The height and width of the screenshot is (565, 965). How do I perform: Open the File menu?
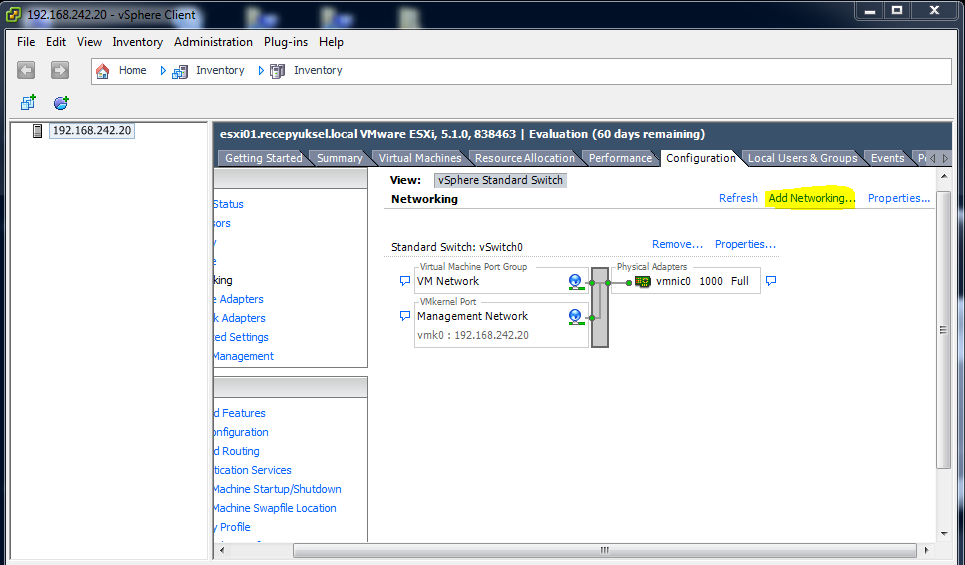pos(26,42)
